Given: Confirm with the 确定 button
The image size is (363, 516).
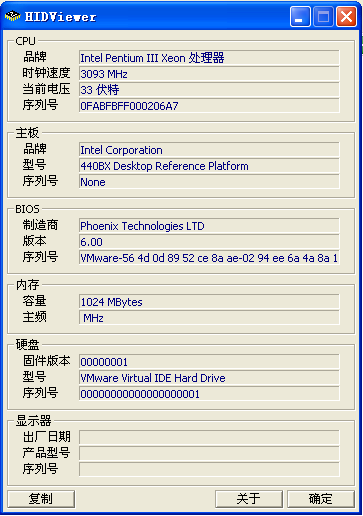Looking at the screenshot, I should click(321, 499).
